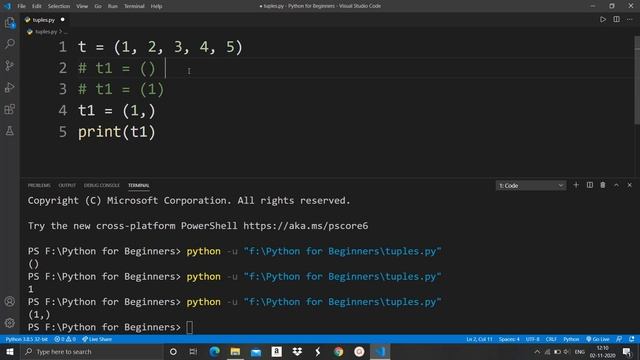The width and height of the screenshot is (640, 360).
Task: Click the editor vertical scrollbar
Action: point(637,80)
